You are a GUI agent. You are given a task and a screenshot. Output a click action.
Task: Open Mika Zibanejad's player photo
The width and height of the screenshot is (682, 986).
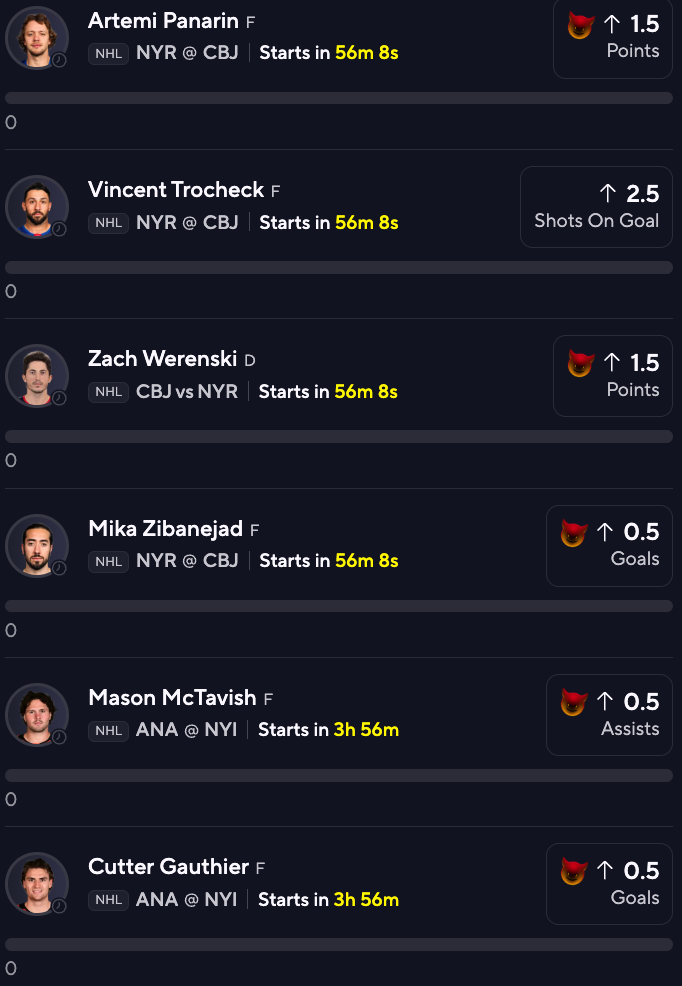(36, 545)
